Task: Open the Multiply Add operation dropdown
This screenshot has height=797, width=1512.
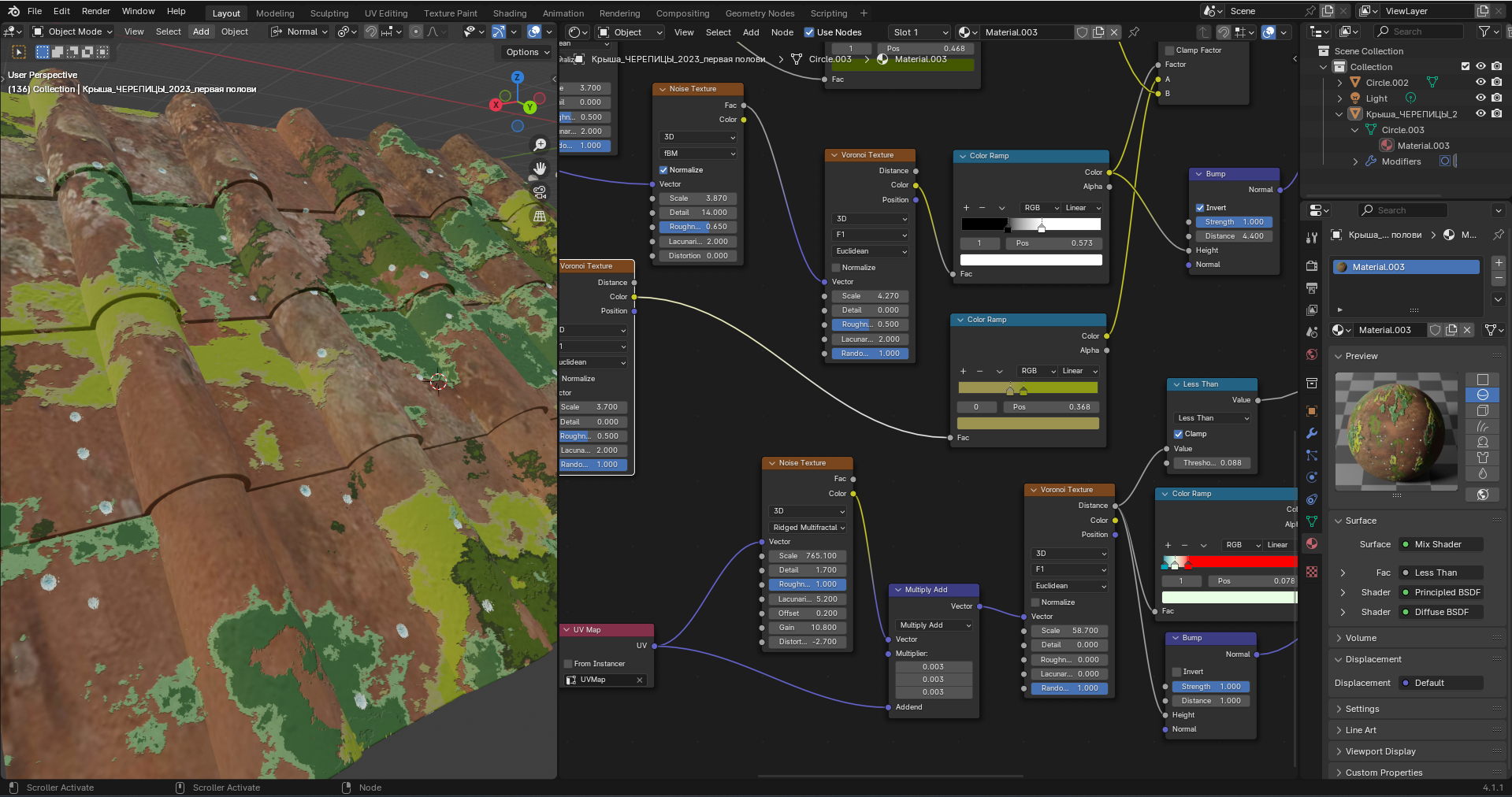Action: (934, 625)
